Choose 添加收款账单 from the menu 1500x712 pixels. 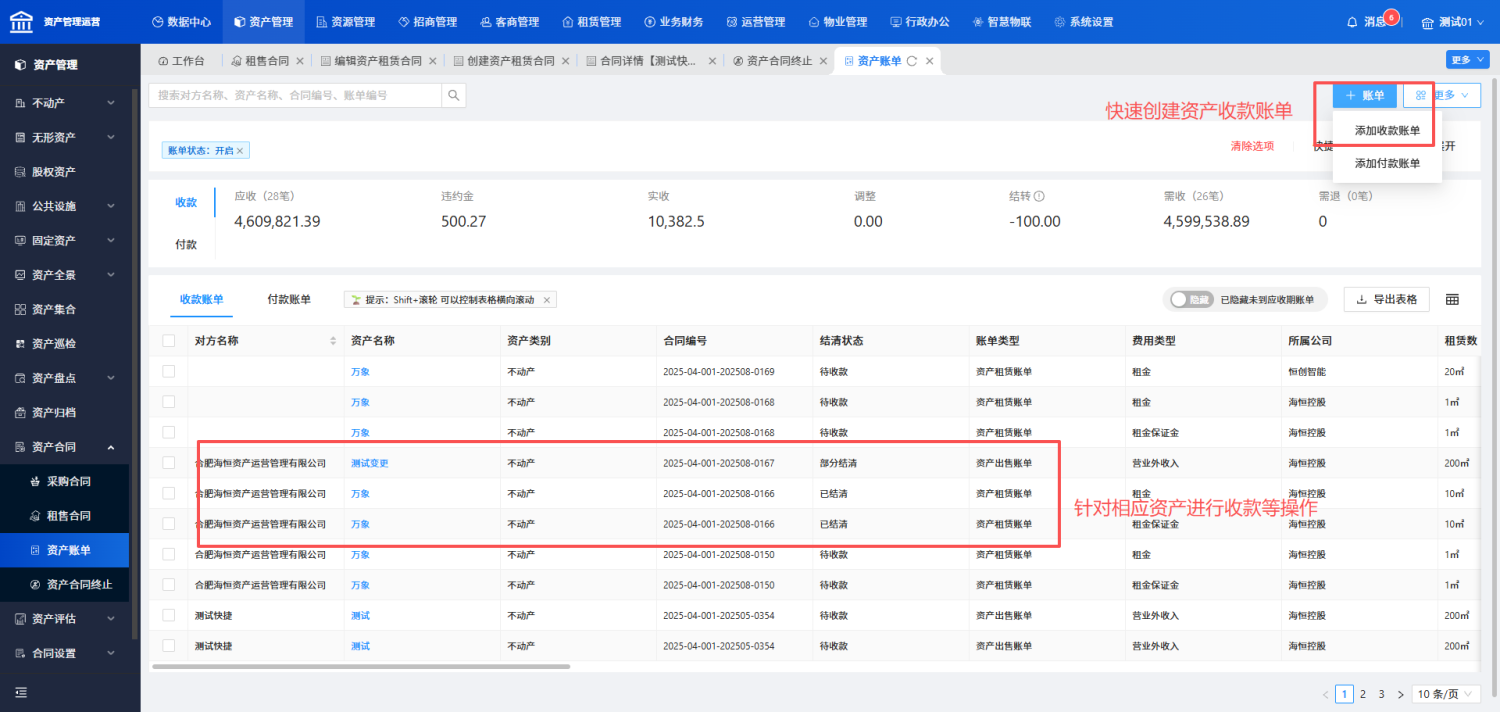coord(1387,130)
